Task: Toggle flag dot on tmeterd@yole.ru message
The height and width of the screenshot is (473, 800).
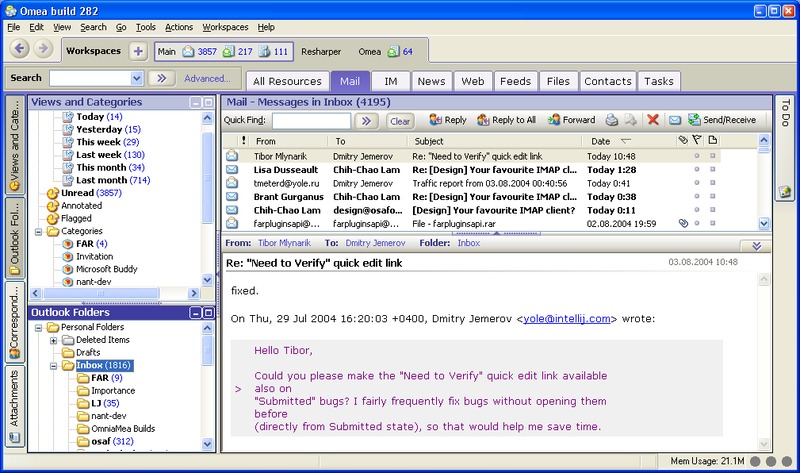Action: point(697,183)
